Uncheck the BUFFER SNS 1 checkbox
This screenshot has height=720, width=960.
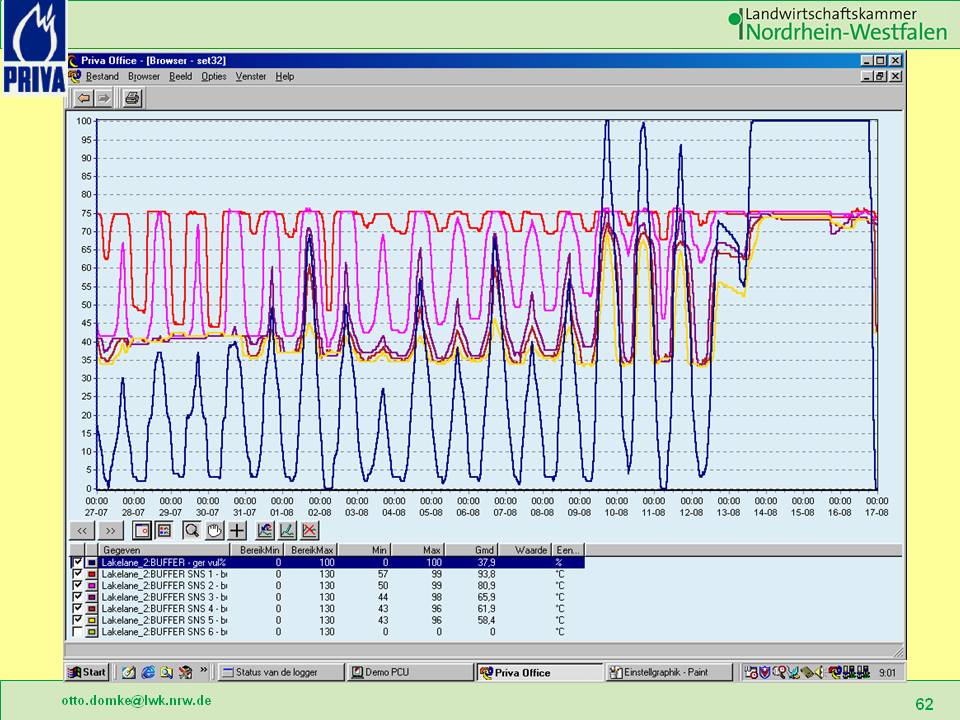click(77, 574)
